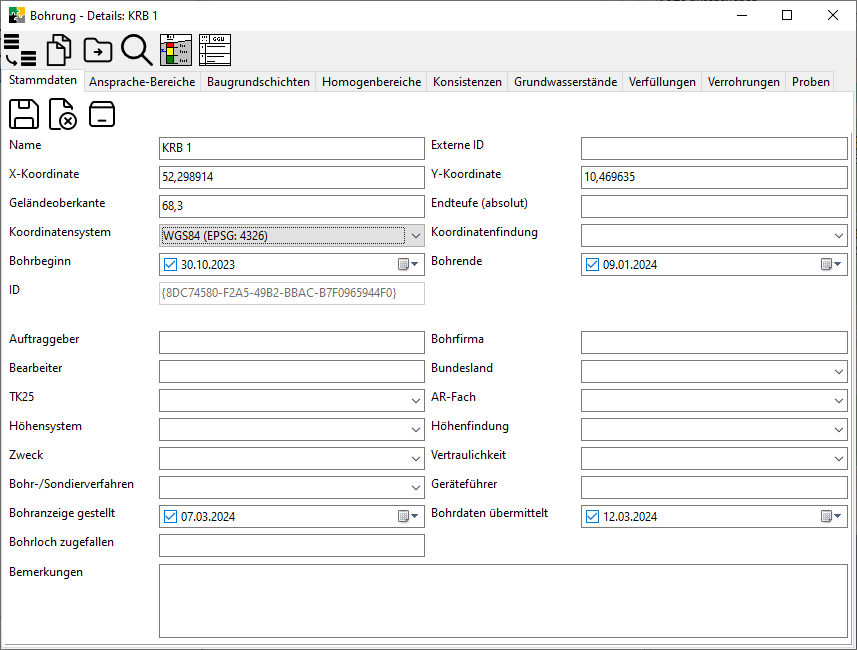Expand the Höhensystem dropdown
The image size is (857, 650).
415,430
